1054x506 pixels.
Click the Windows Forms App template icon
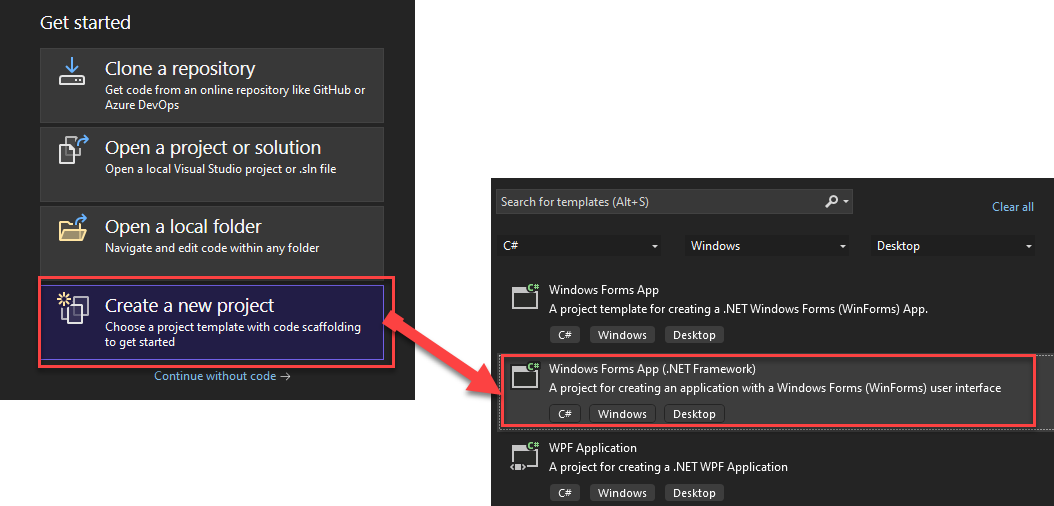point(525,296)
